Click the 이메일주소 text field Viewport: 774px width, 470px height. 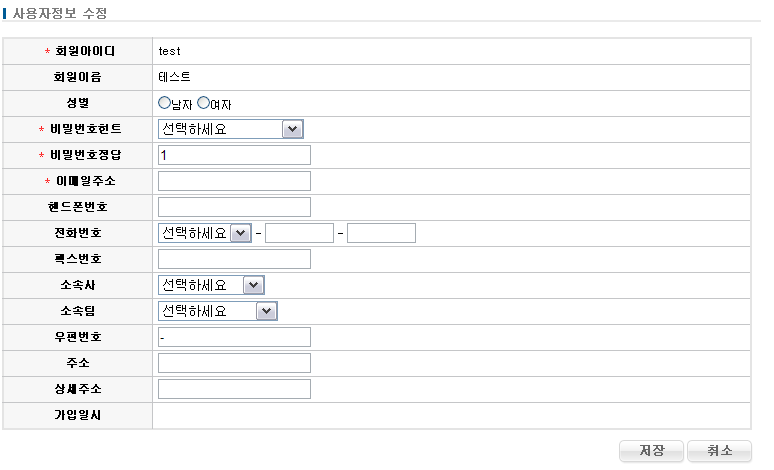tap(234, 181)
